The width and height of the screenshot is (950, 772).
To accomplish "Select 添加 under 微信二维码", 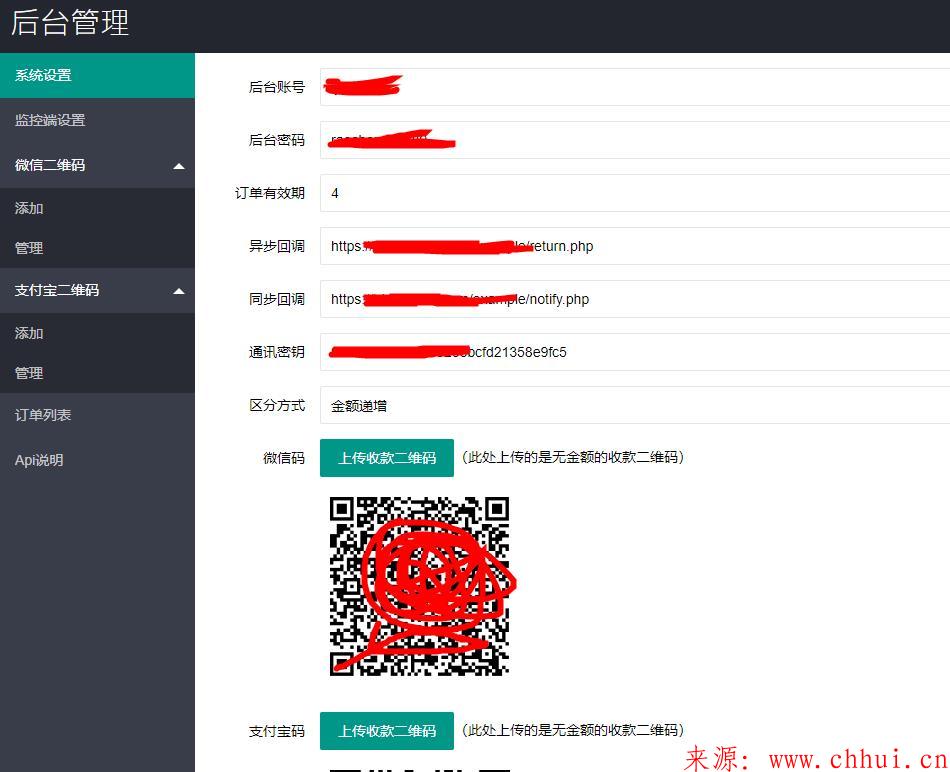I will [x=97, y=208].
